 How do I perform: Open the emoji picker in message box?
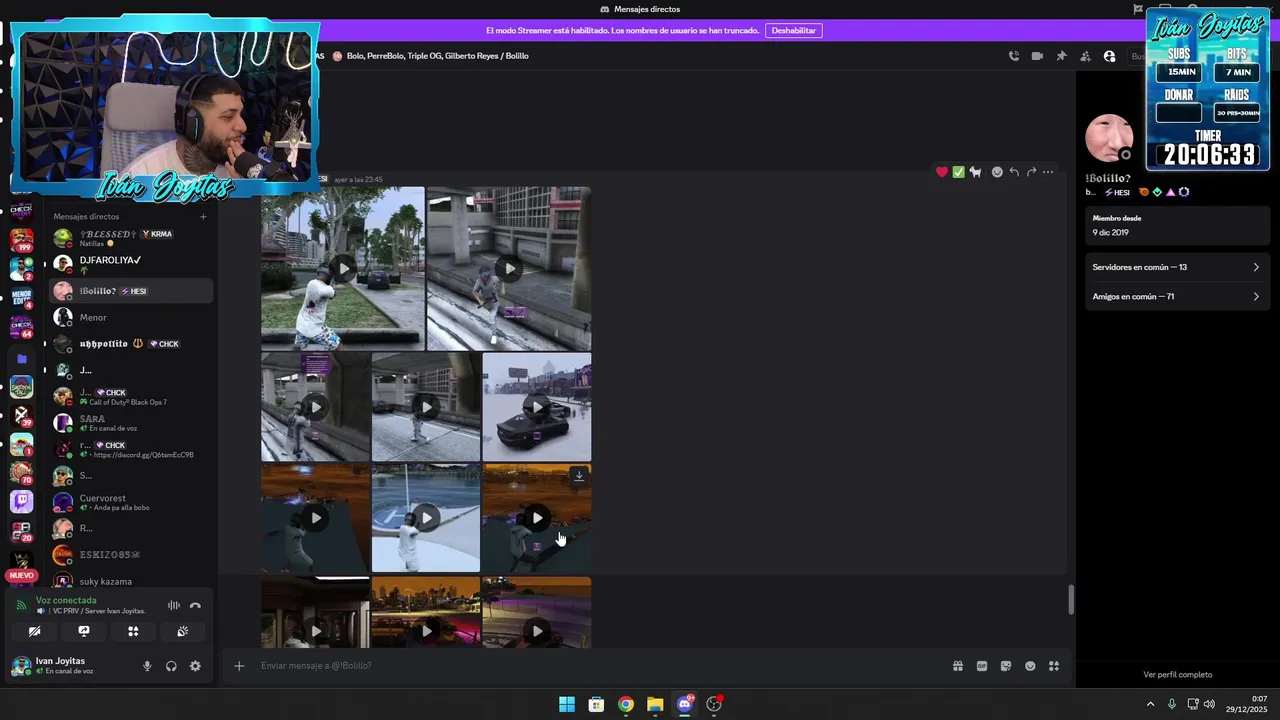coord(1030,666)
